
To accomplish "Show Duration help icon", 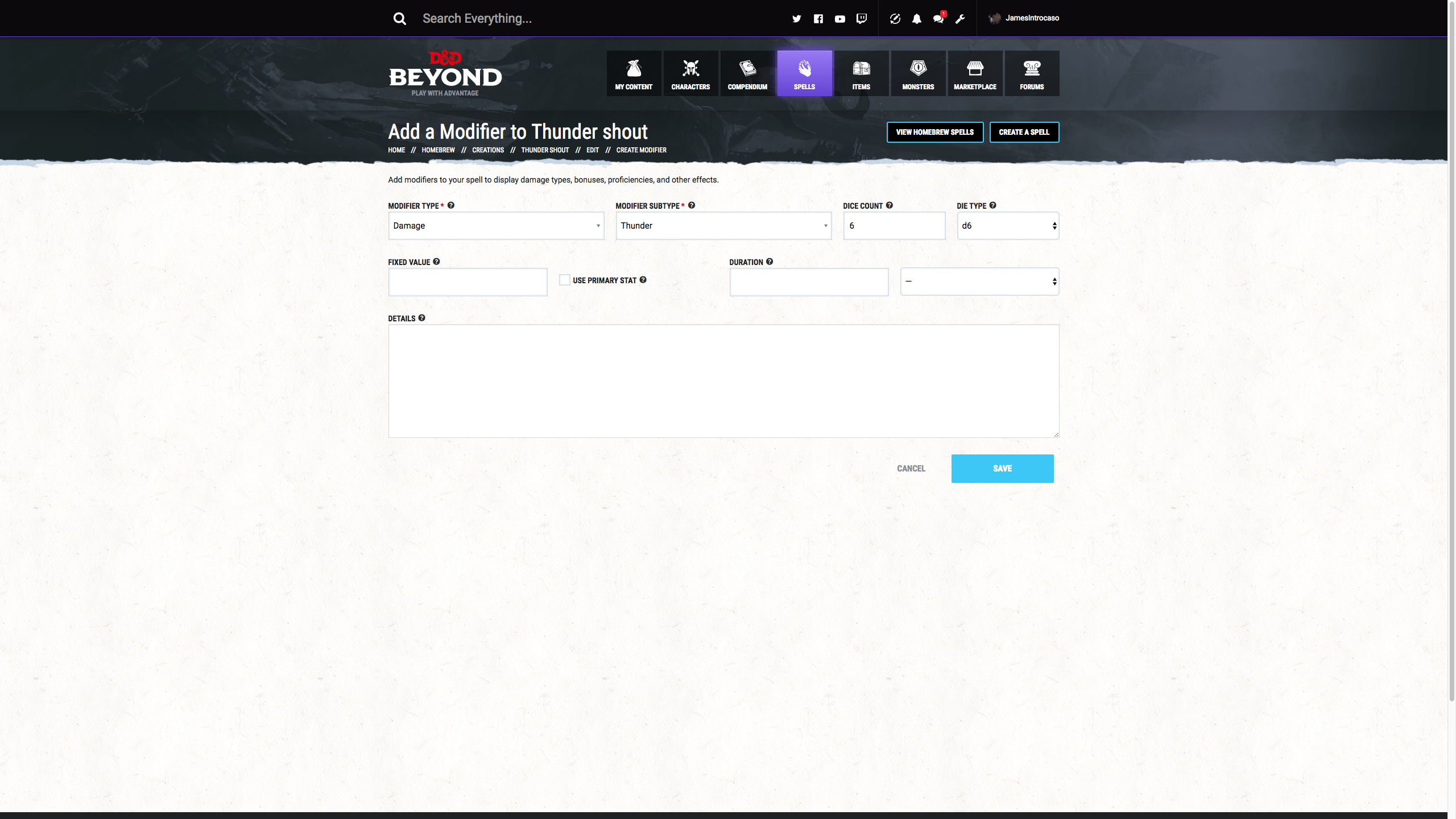I will point(770,262).
